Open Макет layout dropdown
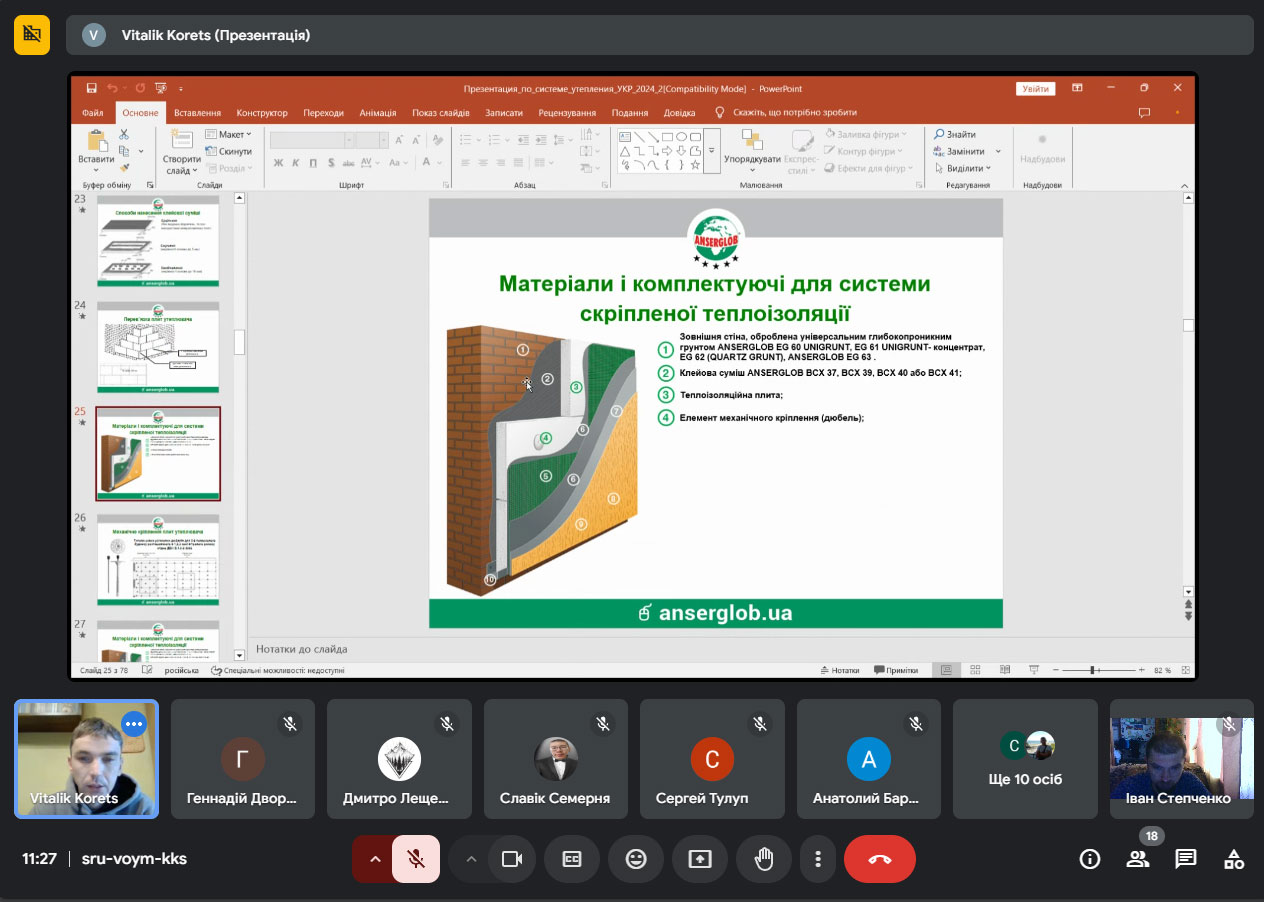Viewport: 1264px width, 902px height. tap(229, 134)
